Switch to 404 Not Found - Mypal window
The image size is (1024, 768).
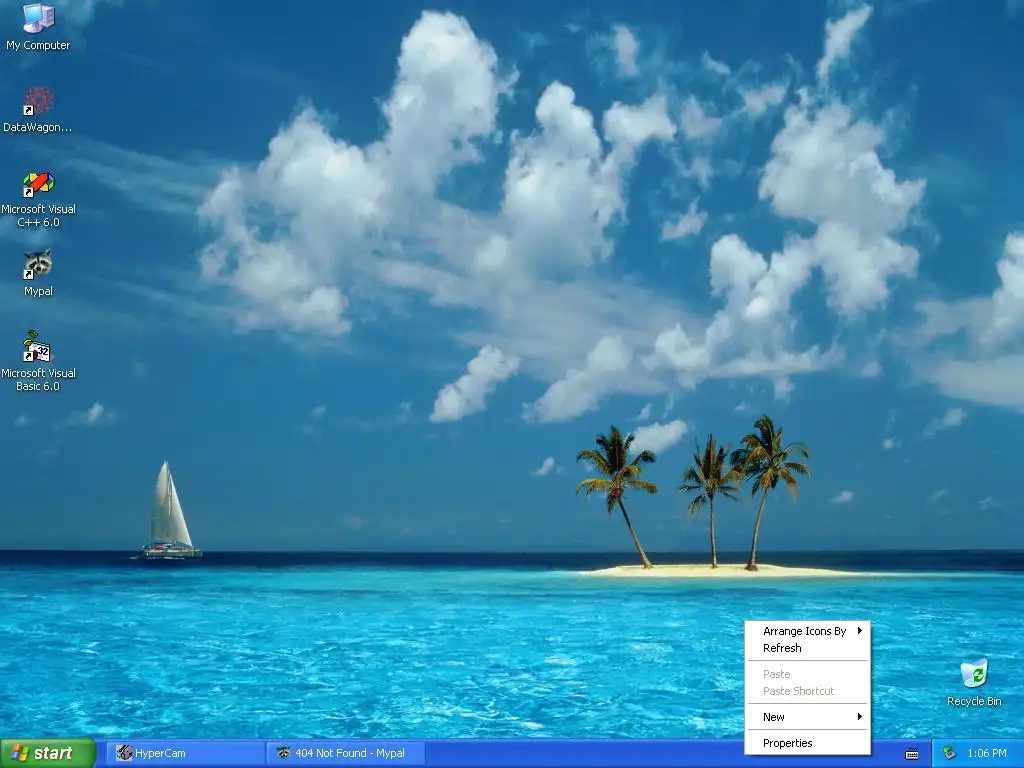tap(346, 753)
